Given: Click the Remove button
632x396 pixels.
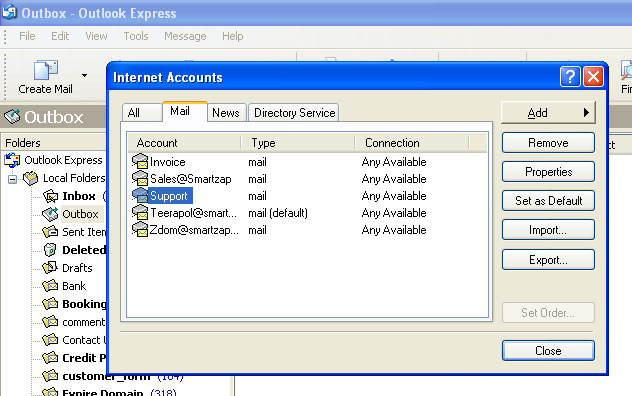Looking at the screenshot, I should click(548, 143).
